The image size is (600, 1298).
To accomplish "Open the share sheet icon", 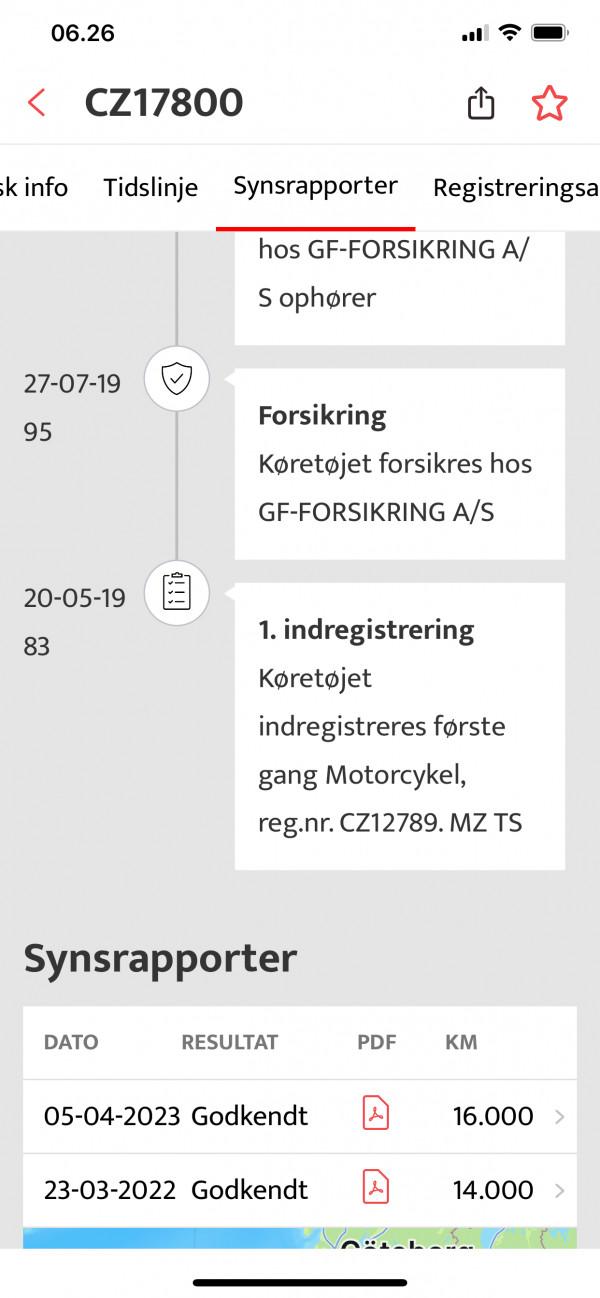I will [x=481, y=102].
